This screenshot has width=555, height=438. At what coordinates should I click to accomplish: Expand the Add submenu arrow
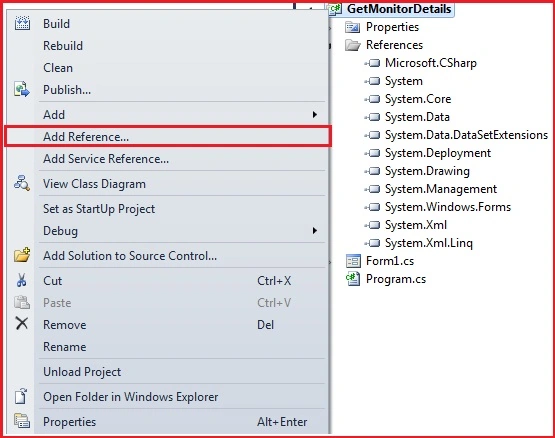click(314, 114)
